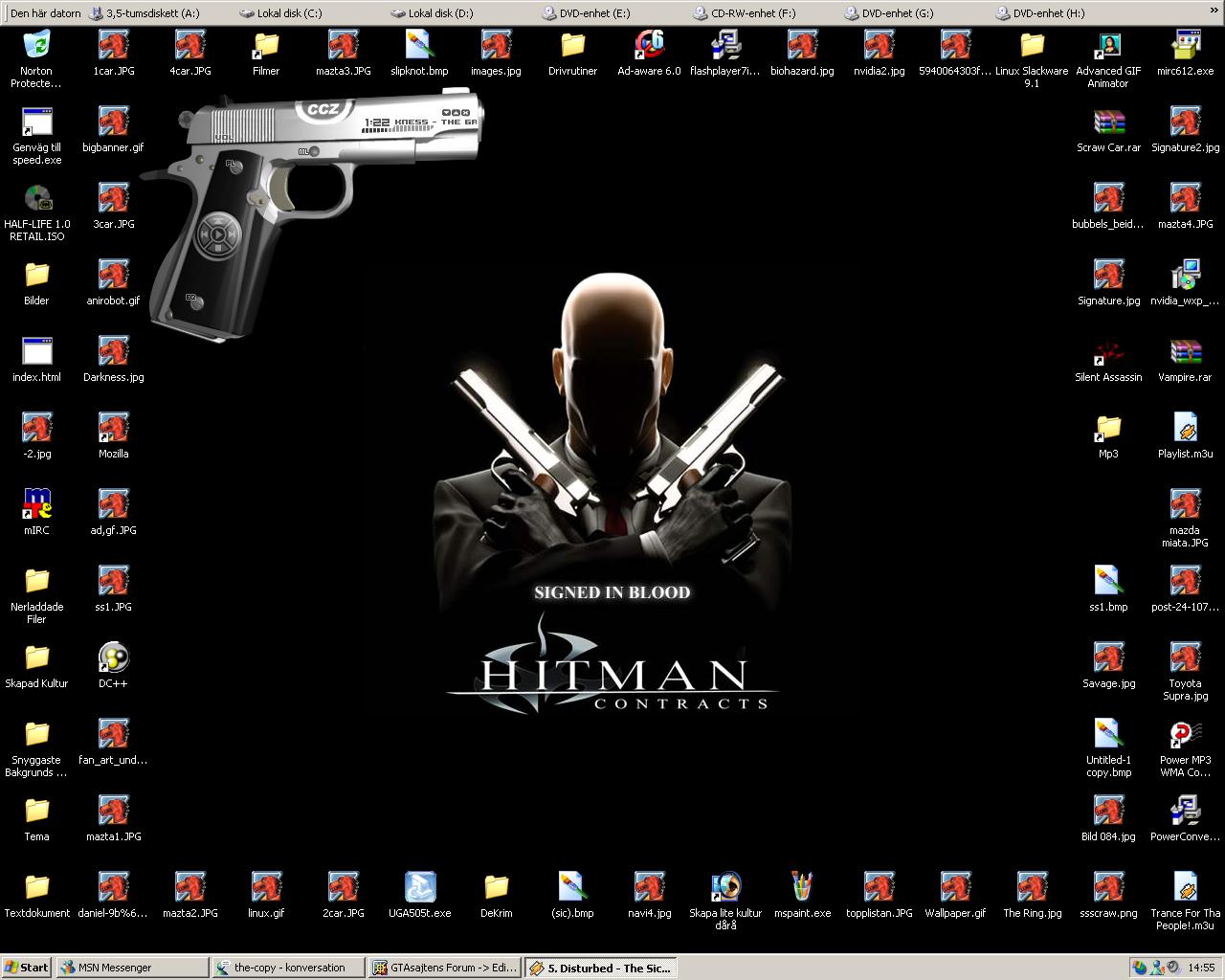Switch to GTAsajtens Forum taskbar window
Screen dimensions: 1225x980
click(445, 968)
